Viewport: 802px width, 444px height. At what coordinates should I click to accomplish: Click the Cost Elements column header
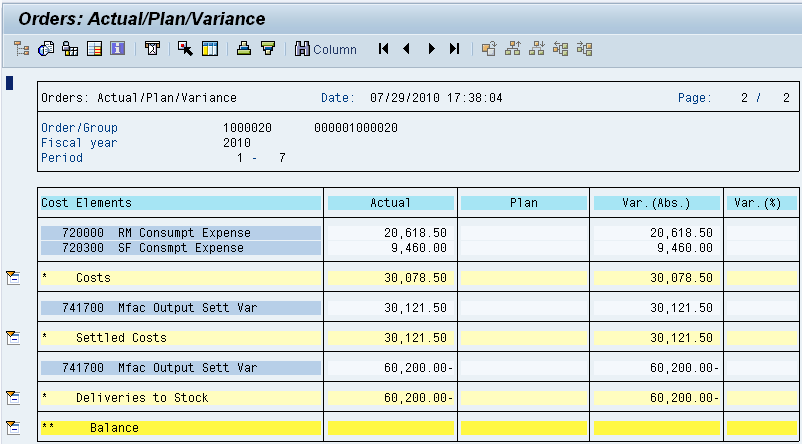(x=181, y=203)
